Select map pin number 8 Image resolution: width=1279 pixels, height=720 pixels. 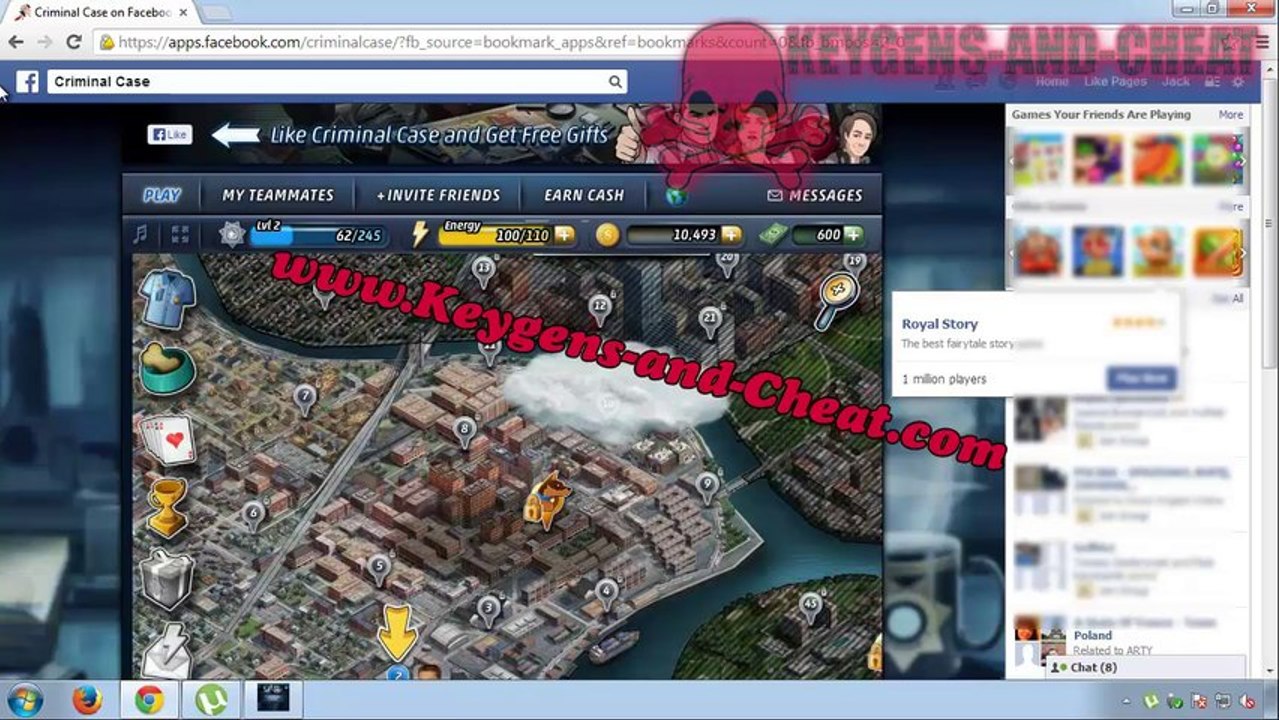point(464,431)
